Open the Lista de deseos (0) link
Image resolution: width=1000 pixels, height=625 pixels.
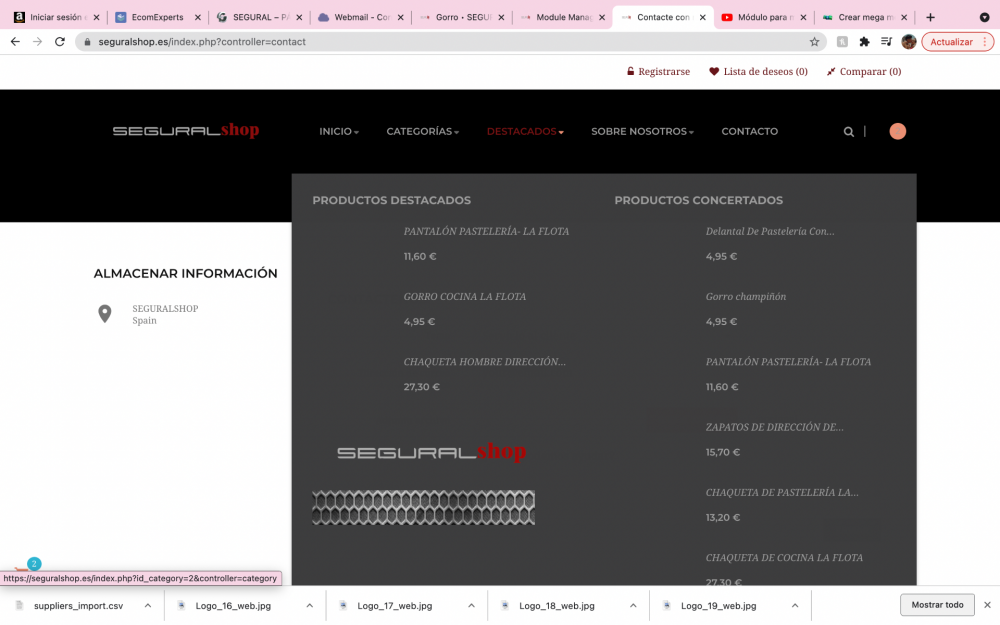click(x=765, y=71)
